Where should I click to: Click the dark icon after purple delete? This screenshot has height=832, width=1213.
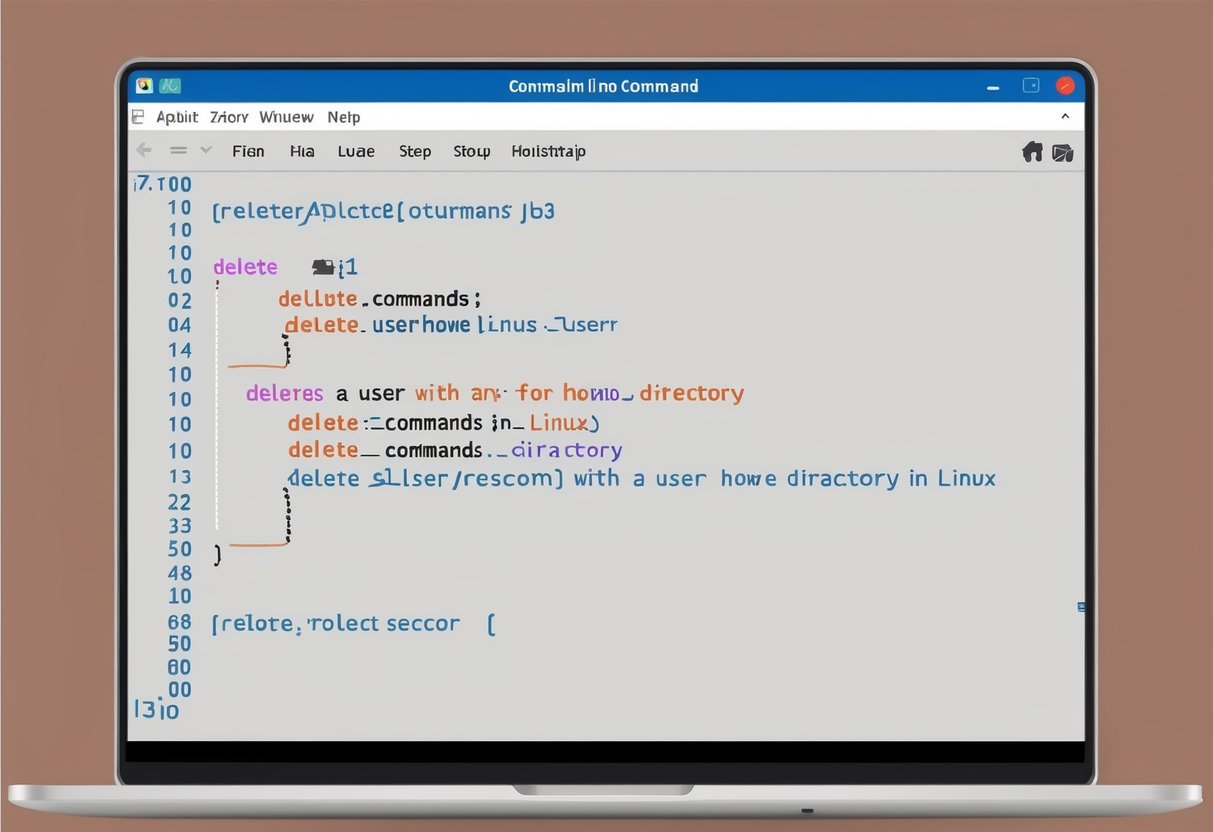click(x=323, y=267)
